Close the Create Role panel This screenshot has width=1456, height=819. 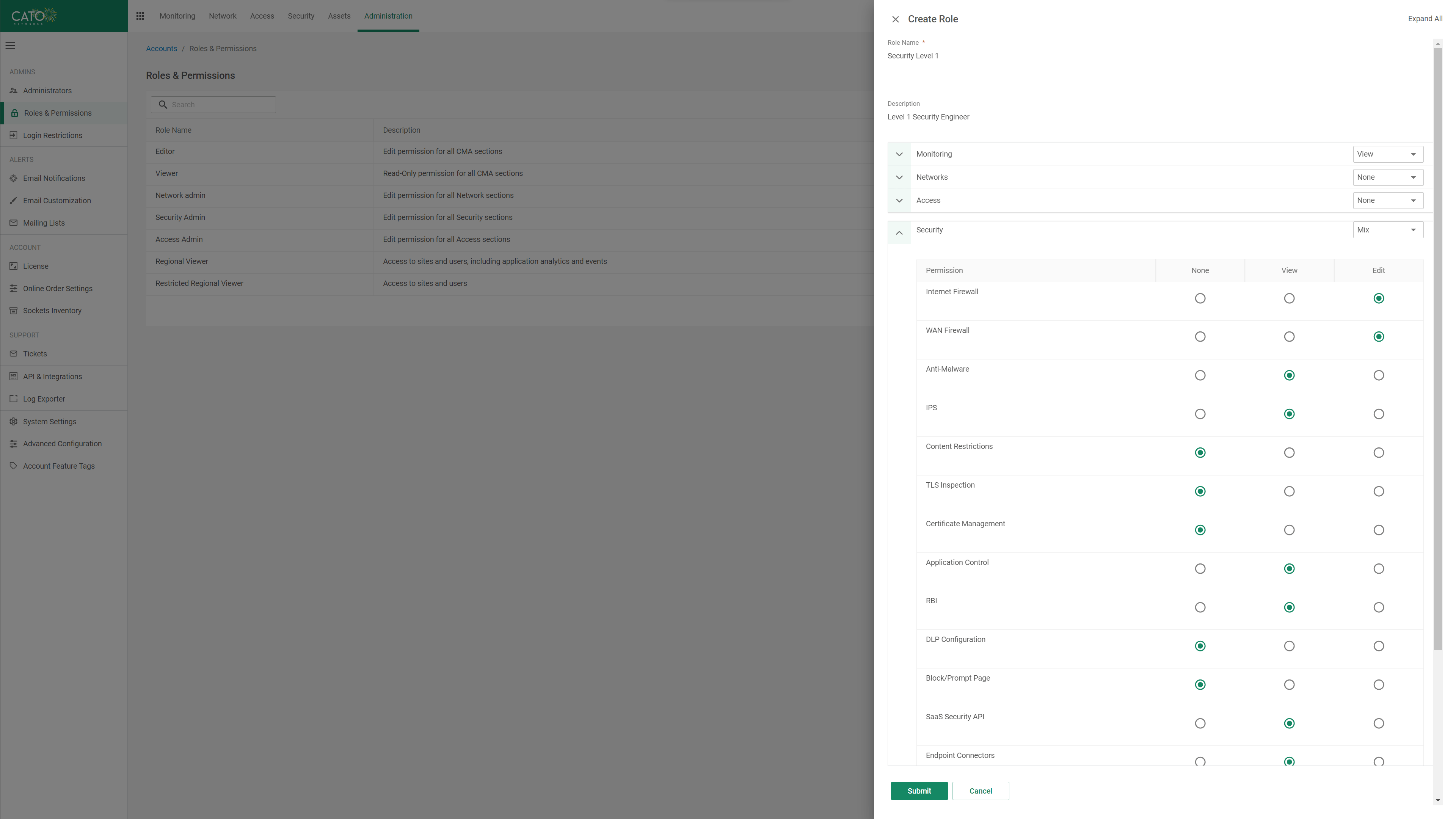pos(895,19)
